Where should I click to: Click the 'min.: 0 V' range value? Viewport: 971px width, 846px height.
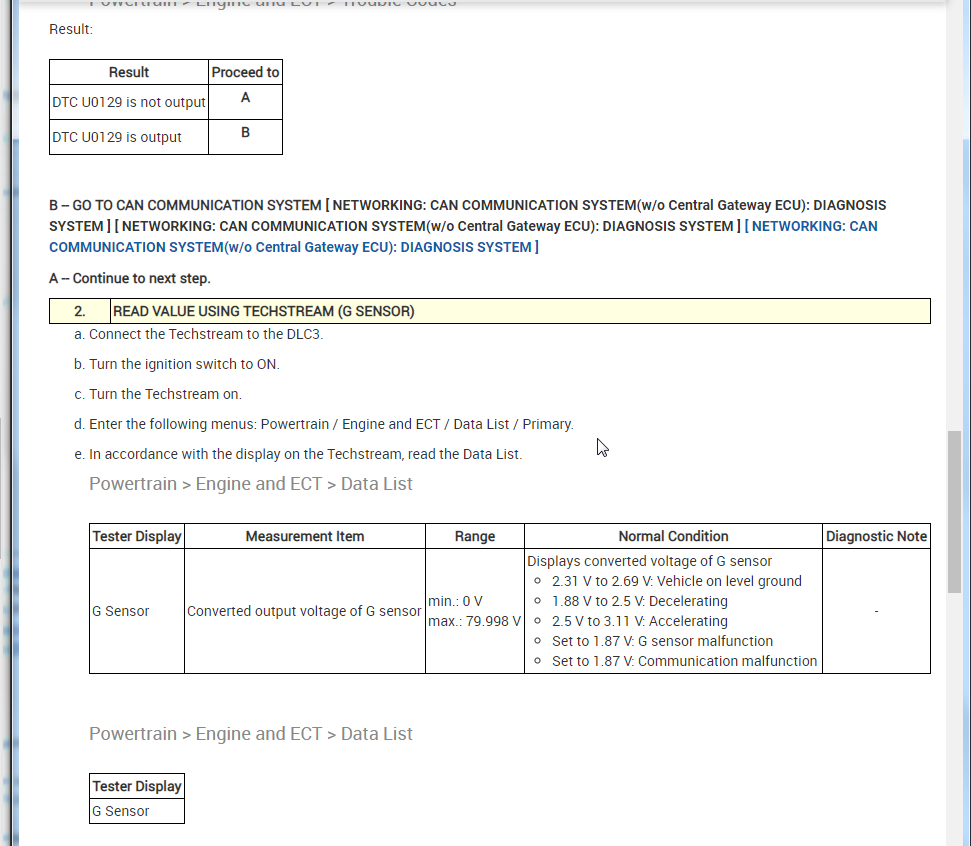click(455, 601)
